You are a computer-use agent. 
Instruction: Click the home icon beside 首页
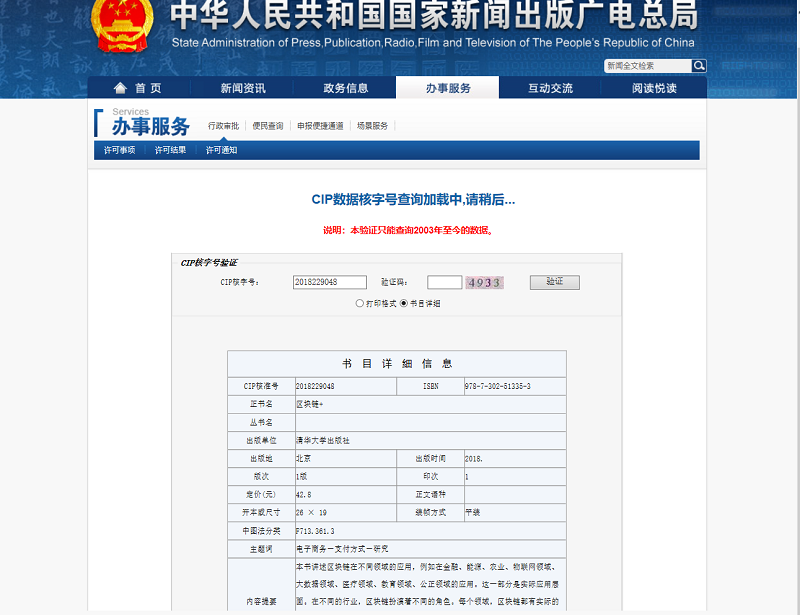coord(120,88)
